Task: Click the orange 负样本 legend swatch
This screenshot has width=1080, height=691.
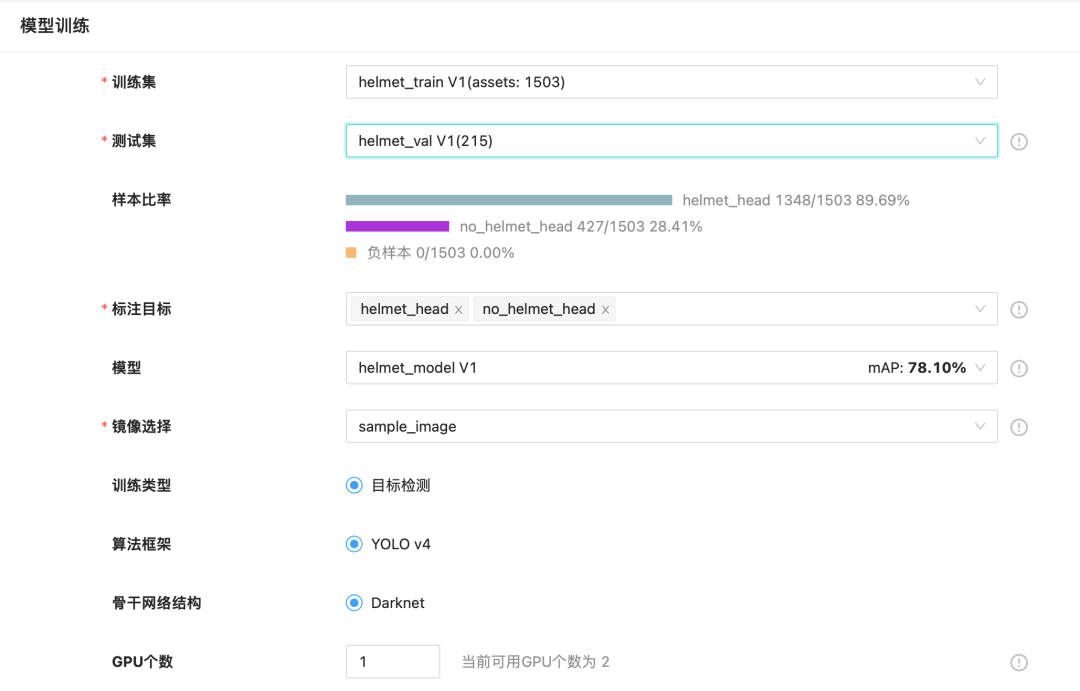Action: (x=351, y=253)
